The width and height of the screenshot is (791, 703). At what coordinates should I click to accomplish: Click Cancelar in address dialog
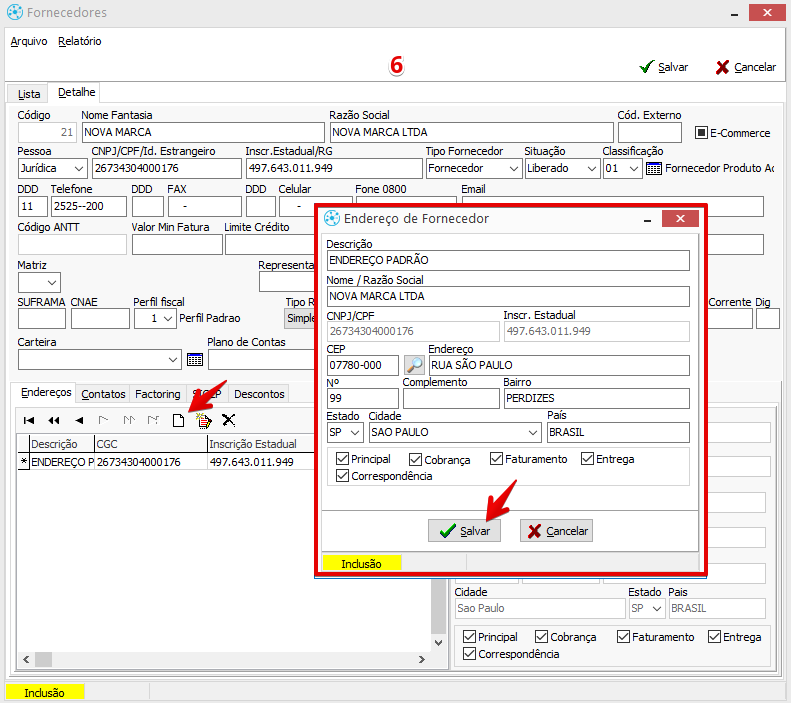(556, 531)
